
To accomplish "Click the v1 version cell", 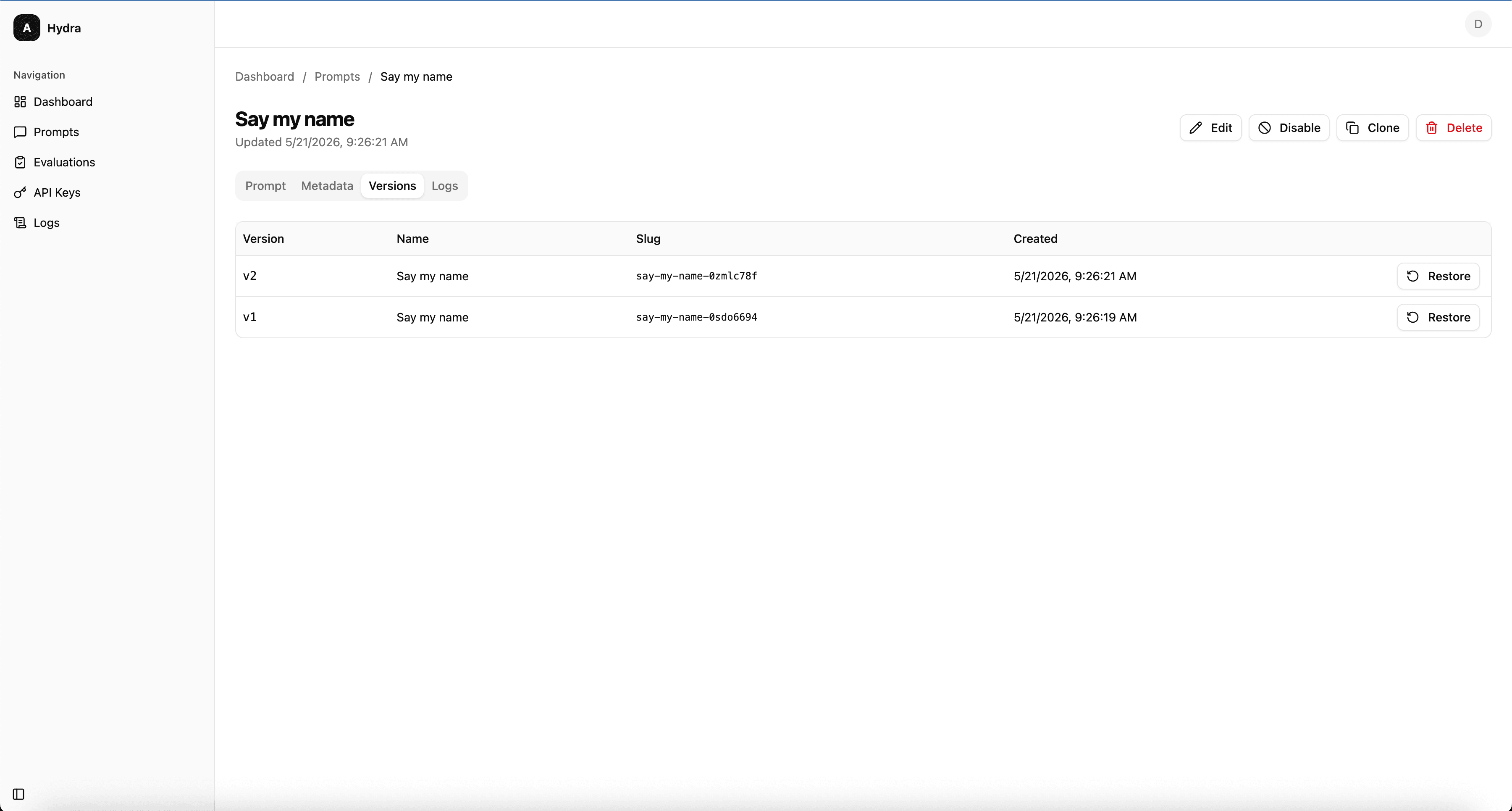I will point(249,317).
